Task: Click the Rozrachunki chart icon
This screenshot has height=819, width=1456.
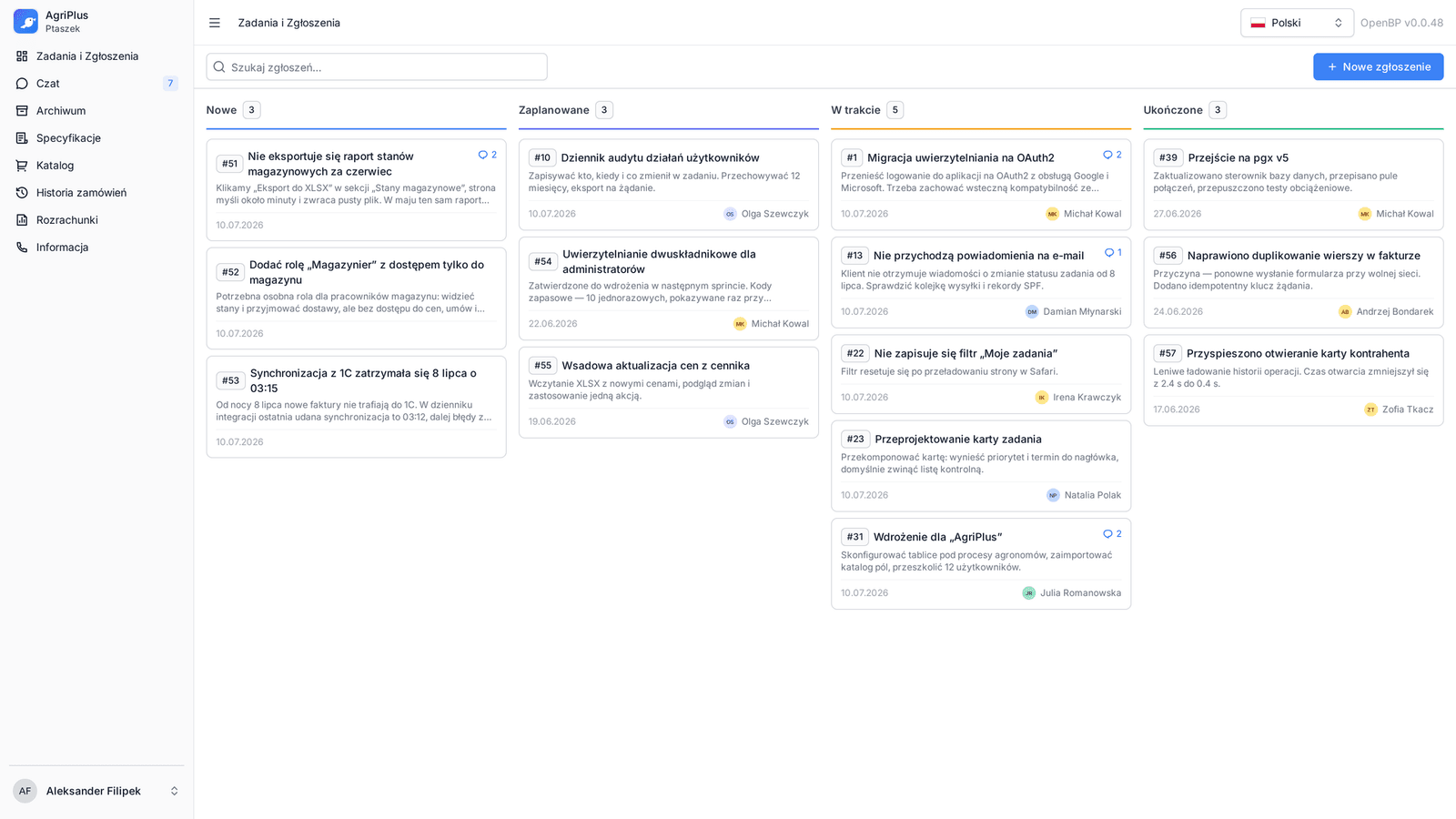Action: tap(22, 220)
